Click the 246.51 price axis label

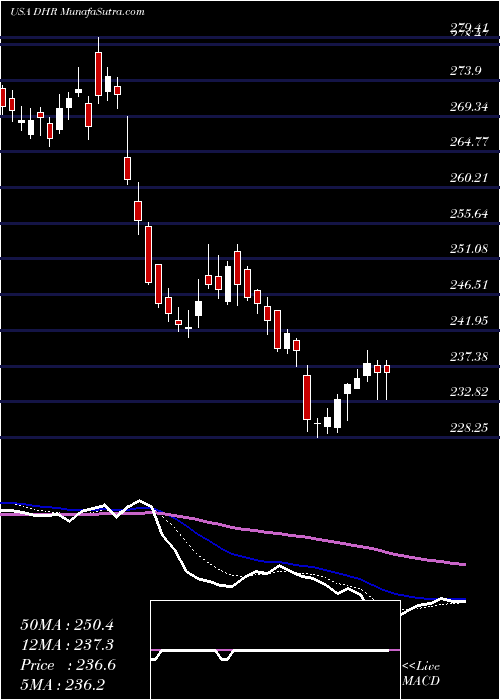coord(468,285)
